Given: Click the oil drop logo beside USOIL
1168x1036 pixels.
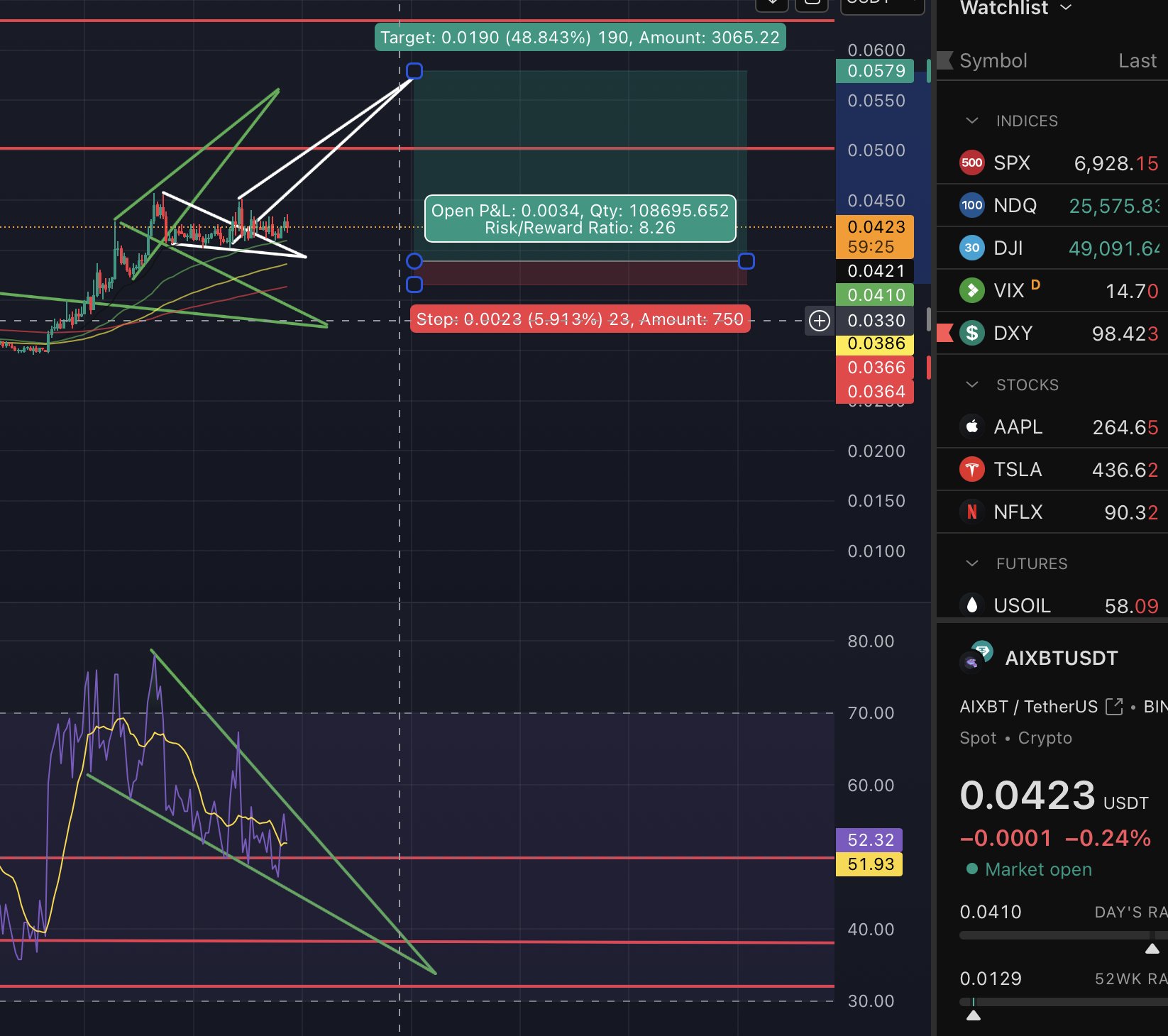Looking at the screenshot, I should (x=972, y=605).
